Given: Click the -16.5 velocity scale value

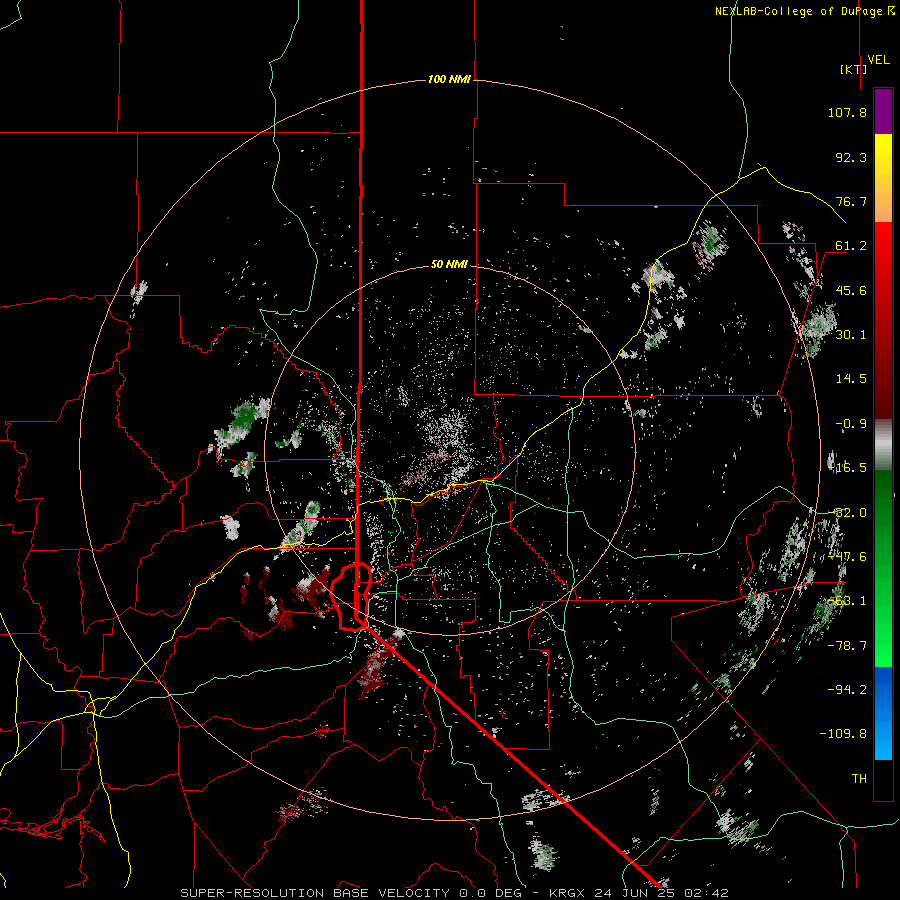Looking at the screenshot, I should 847,468.
